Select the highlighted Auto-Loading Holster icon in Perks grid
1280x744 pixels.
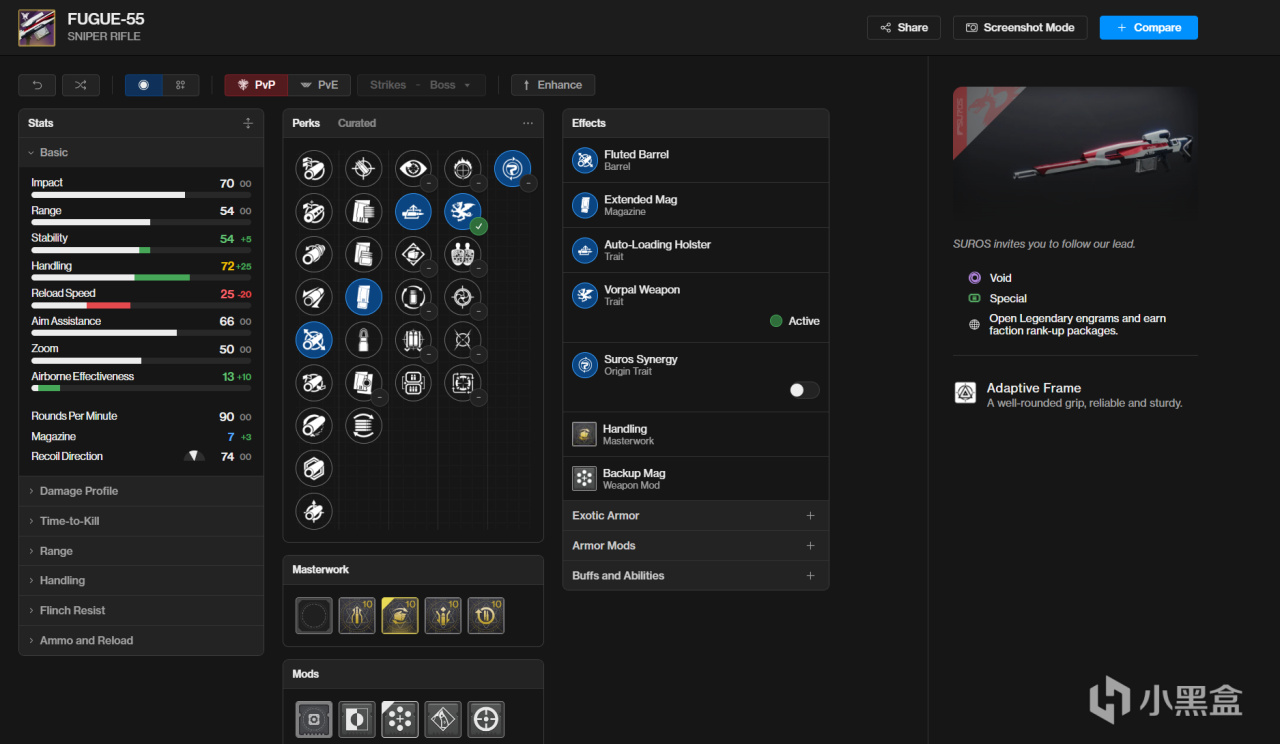(x=413, y=211)
